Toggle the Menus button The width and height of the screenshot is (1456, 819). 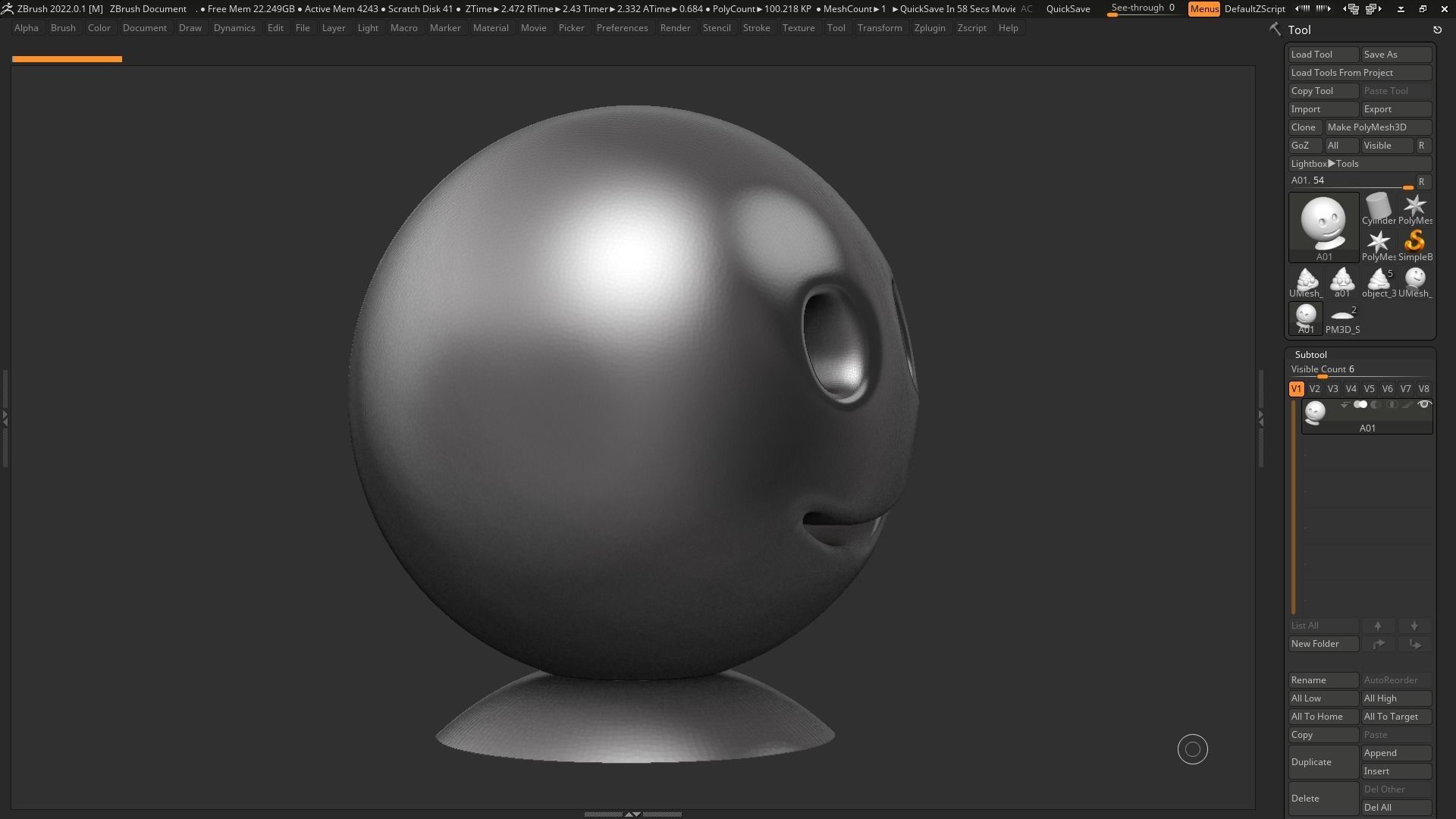(x=1203, y=9)
